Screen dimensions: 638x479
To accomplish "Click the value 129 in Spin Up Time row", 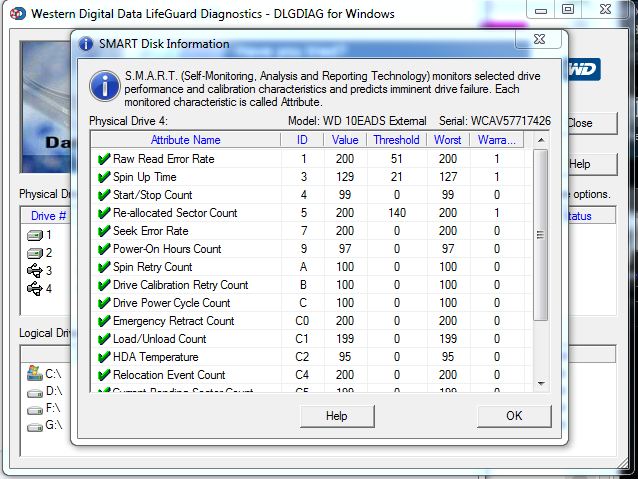I will point(345,177).
